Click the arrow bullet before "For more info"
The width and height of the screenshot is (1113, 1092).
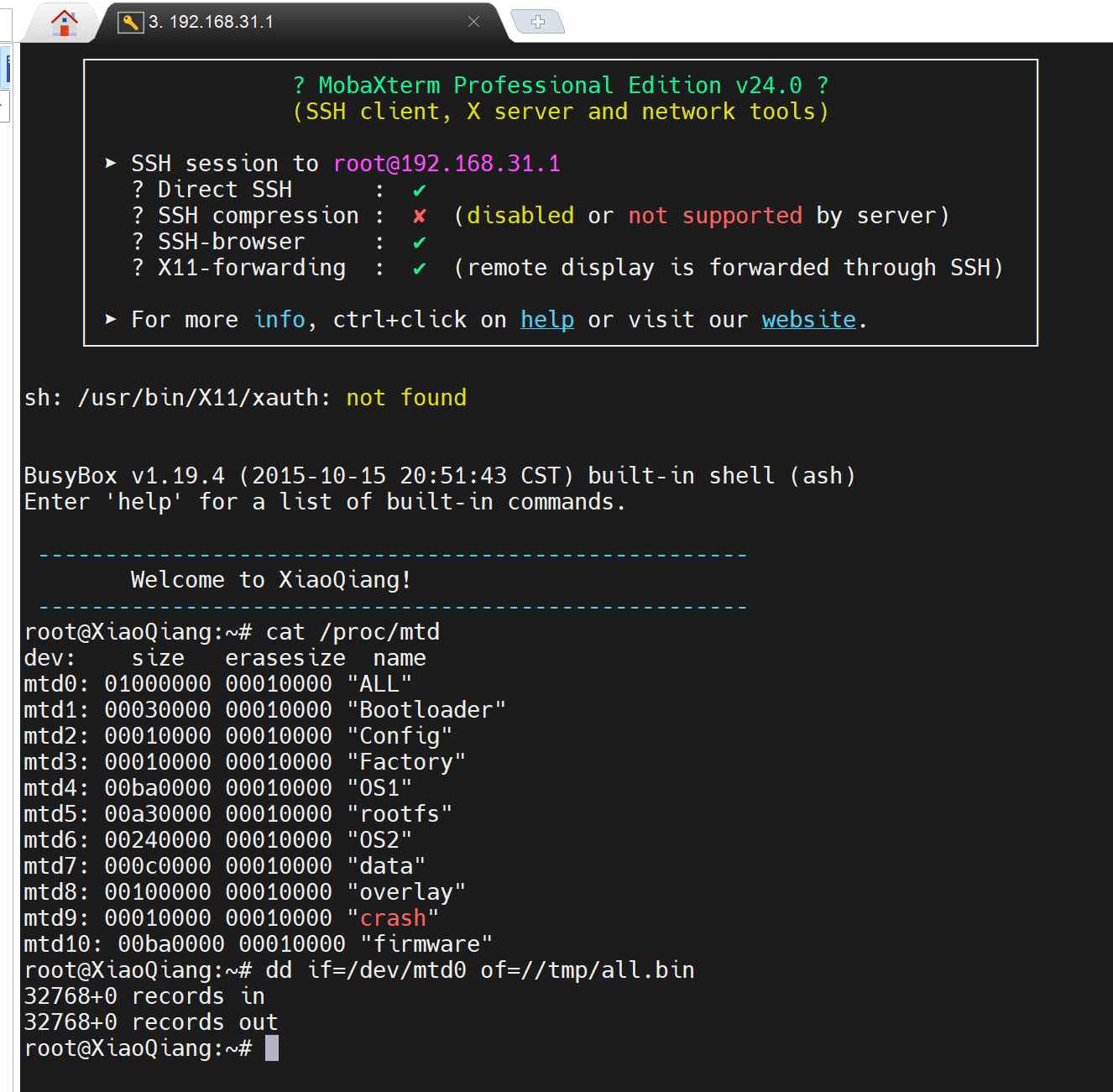point(111,320)
